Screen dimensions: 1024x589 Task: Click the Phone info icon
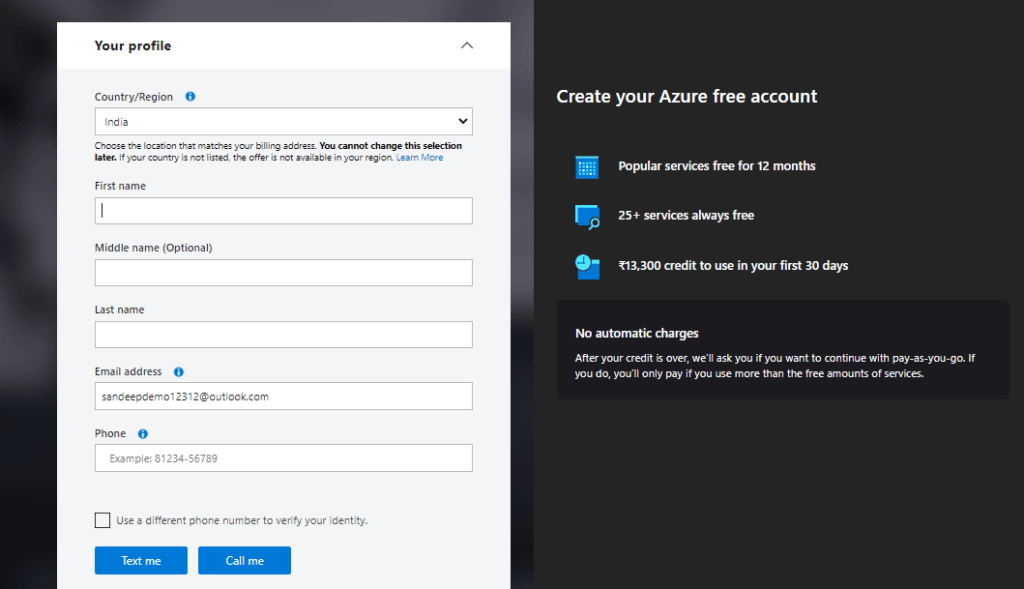coord(142,434)
